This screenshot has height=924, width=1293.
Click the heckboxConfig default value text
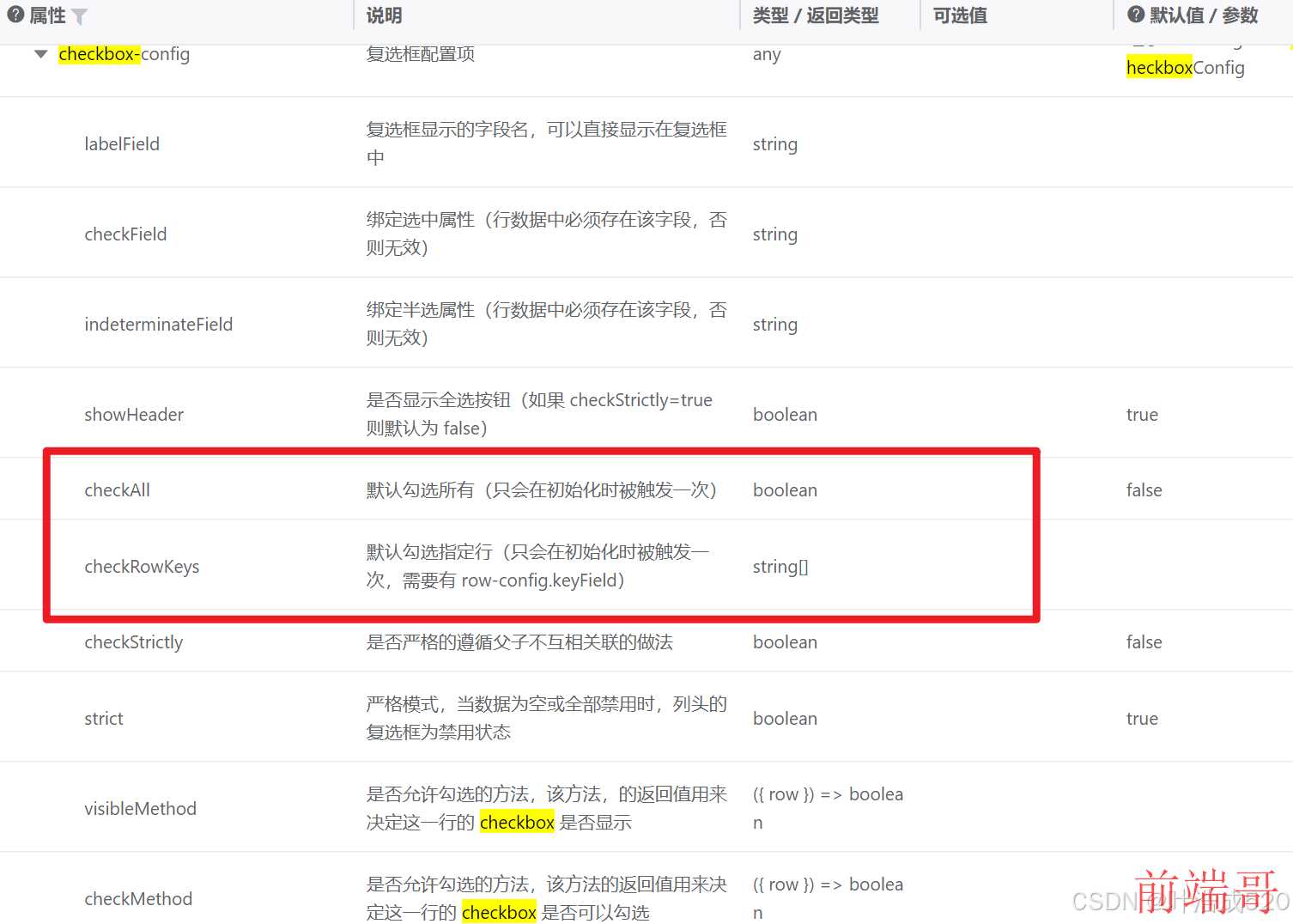coord(1185,67)
